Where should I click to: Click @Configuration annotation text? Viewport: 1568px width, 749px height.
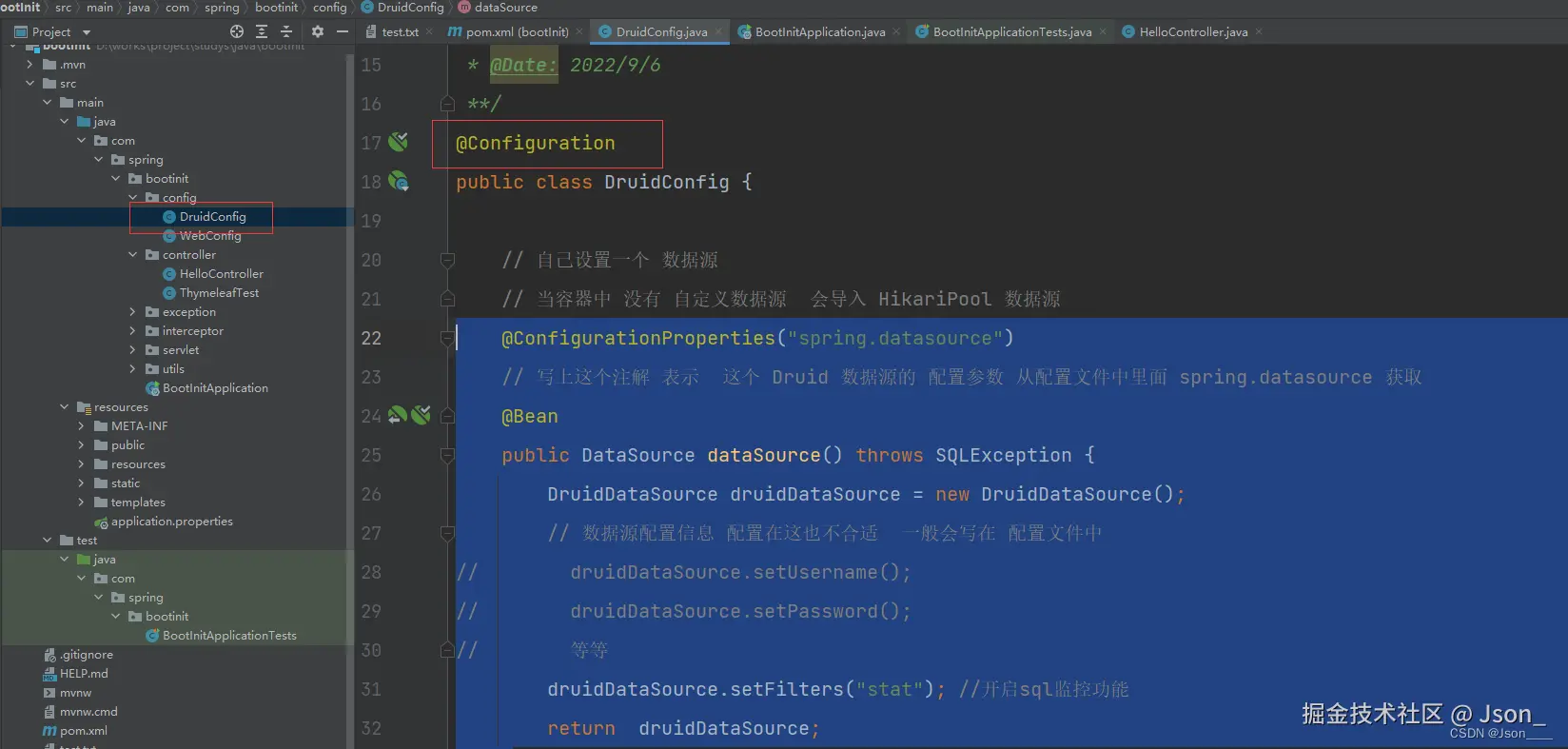(536, 143)
